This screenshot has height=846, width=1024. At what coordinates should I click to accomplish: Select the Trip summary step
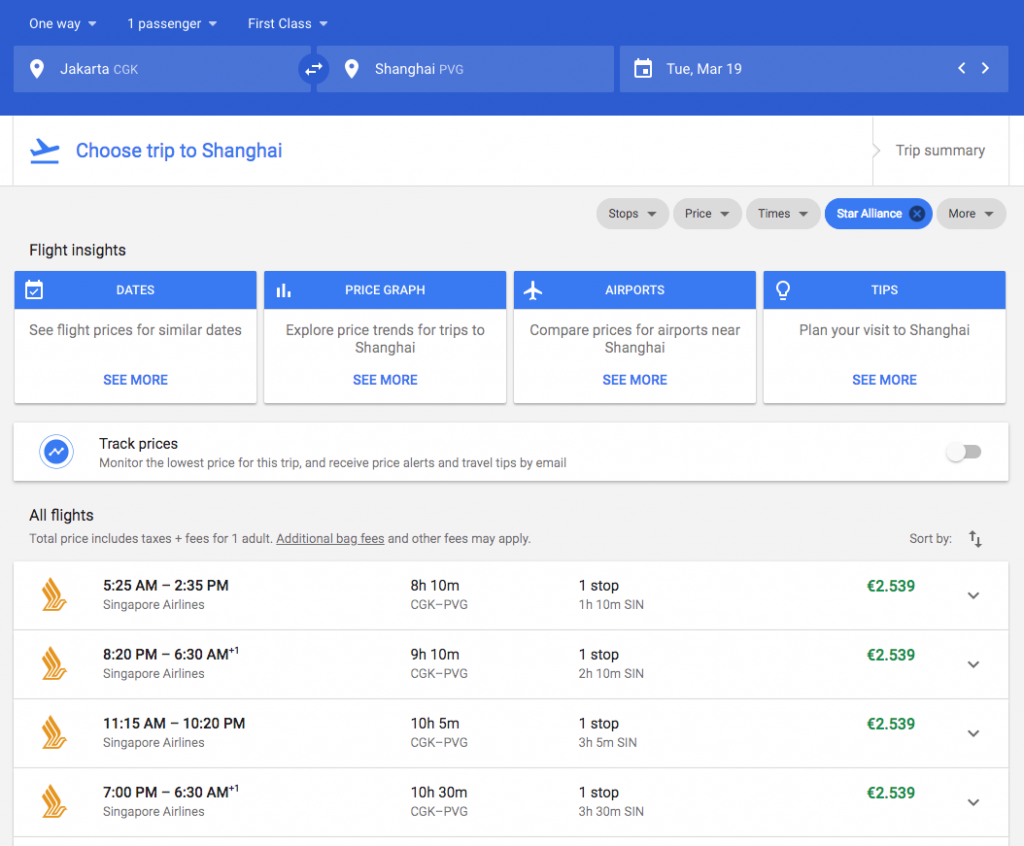pyautogui.click(x=940, y=150)
